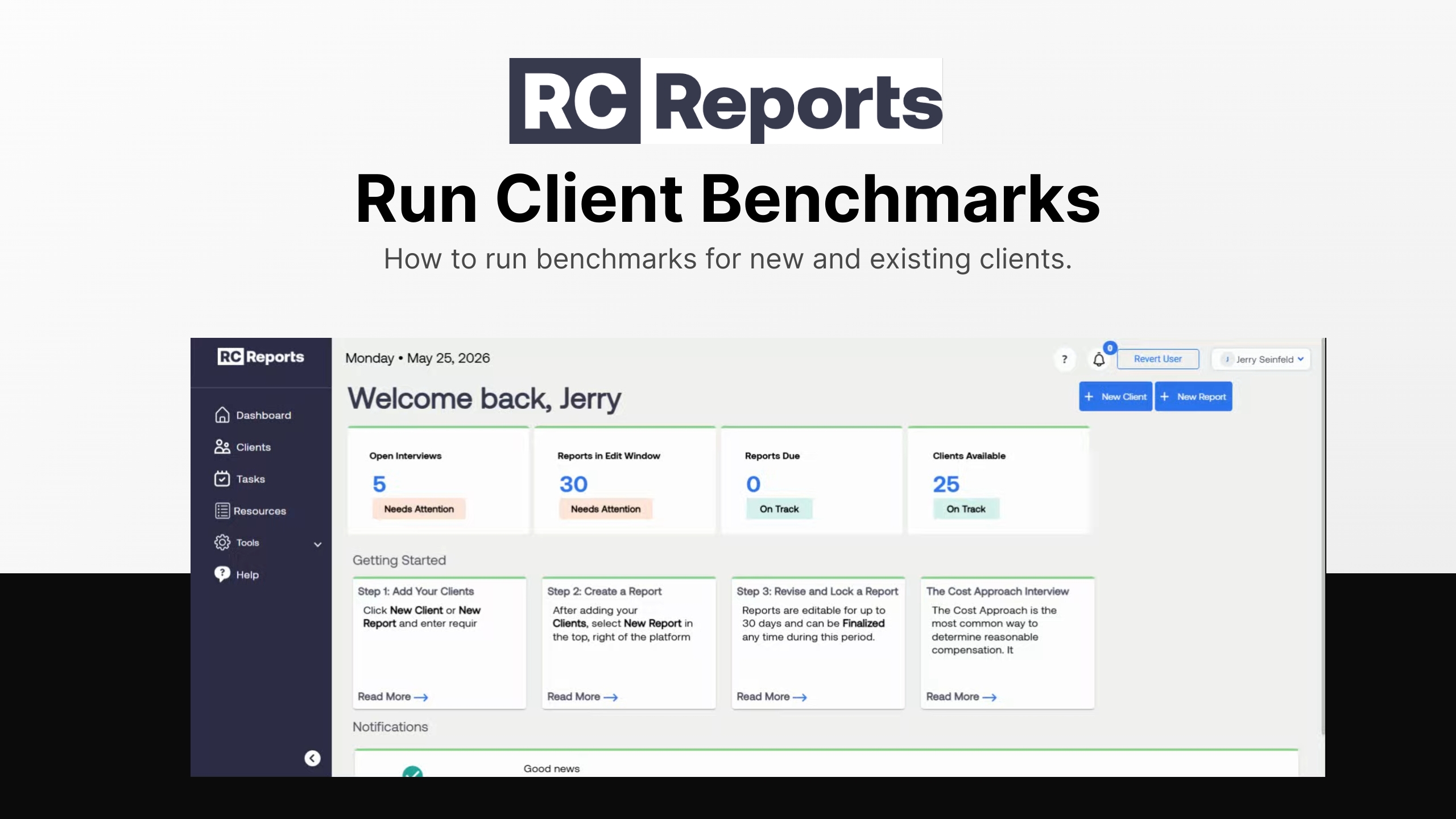Open the Open Interviews card
Viewport: 1456px width, 819px height.
pos(439,481)
